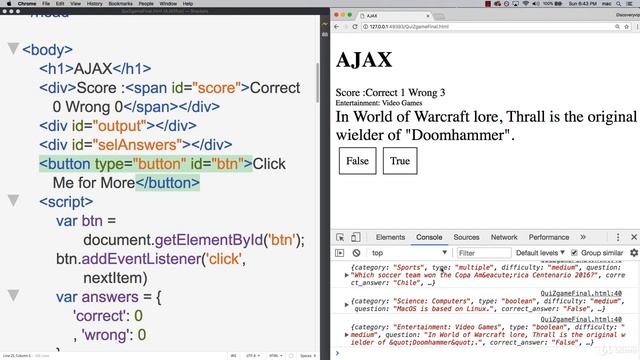Viewport: 640px width, 360px height.
Task: Open the Window menu
Action: pos(168,4)
